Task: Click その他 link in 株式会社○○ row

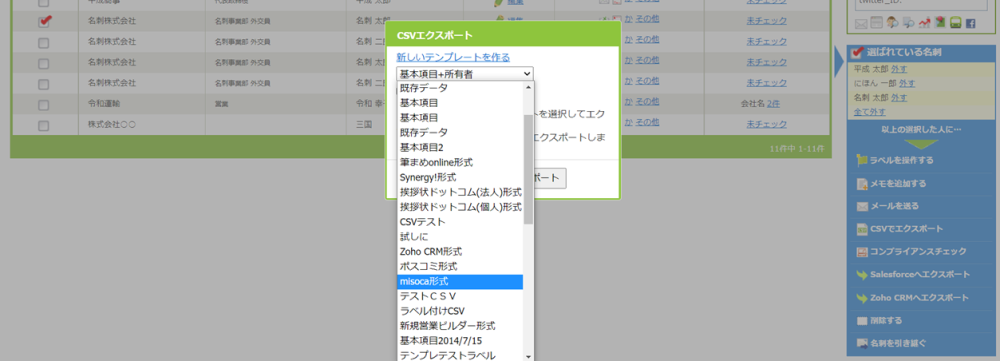Action: (647, 122)
